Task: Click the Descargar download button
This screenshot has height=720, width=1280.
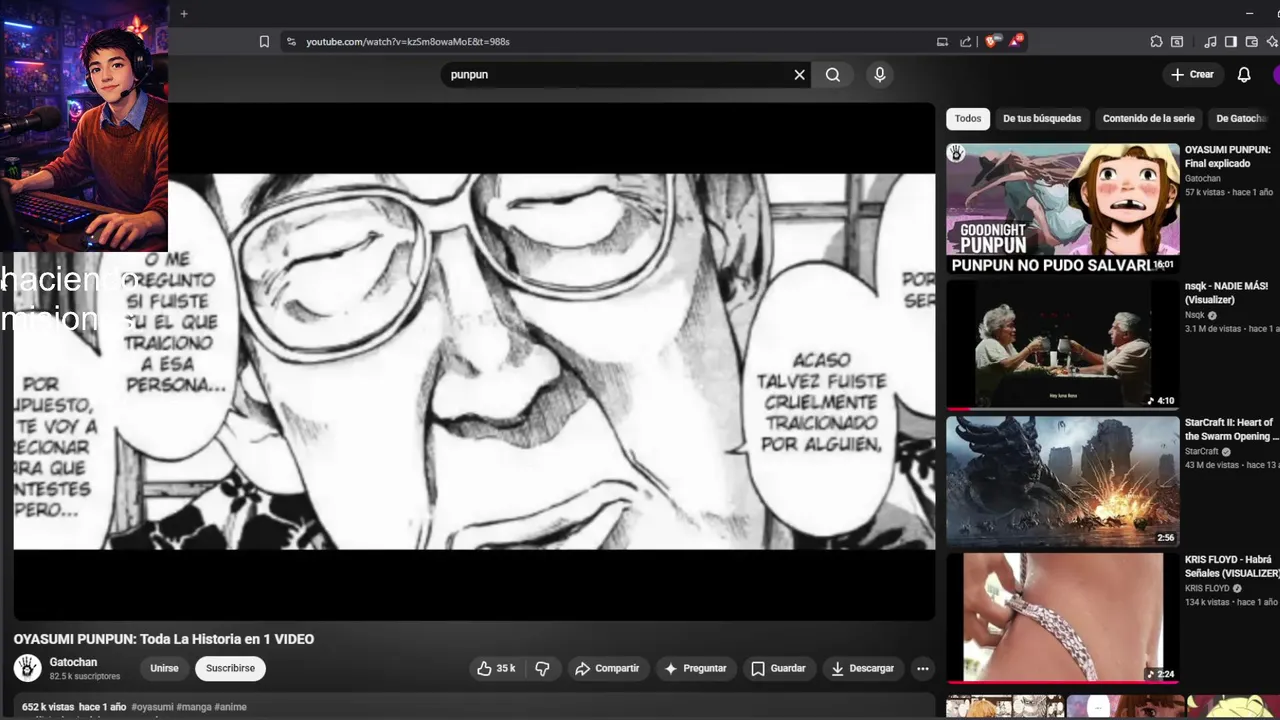Action: click(863, 668)
